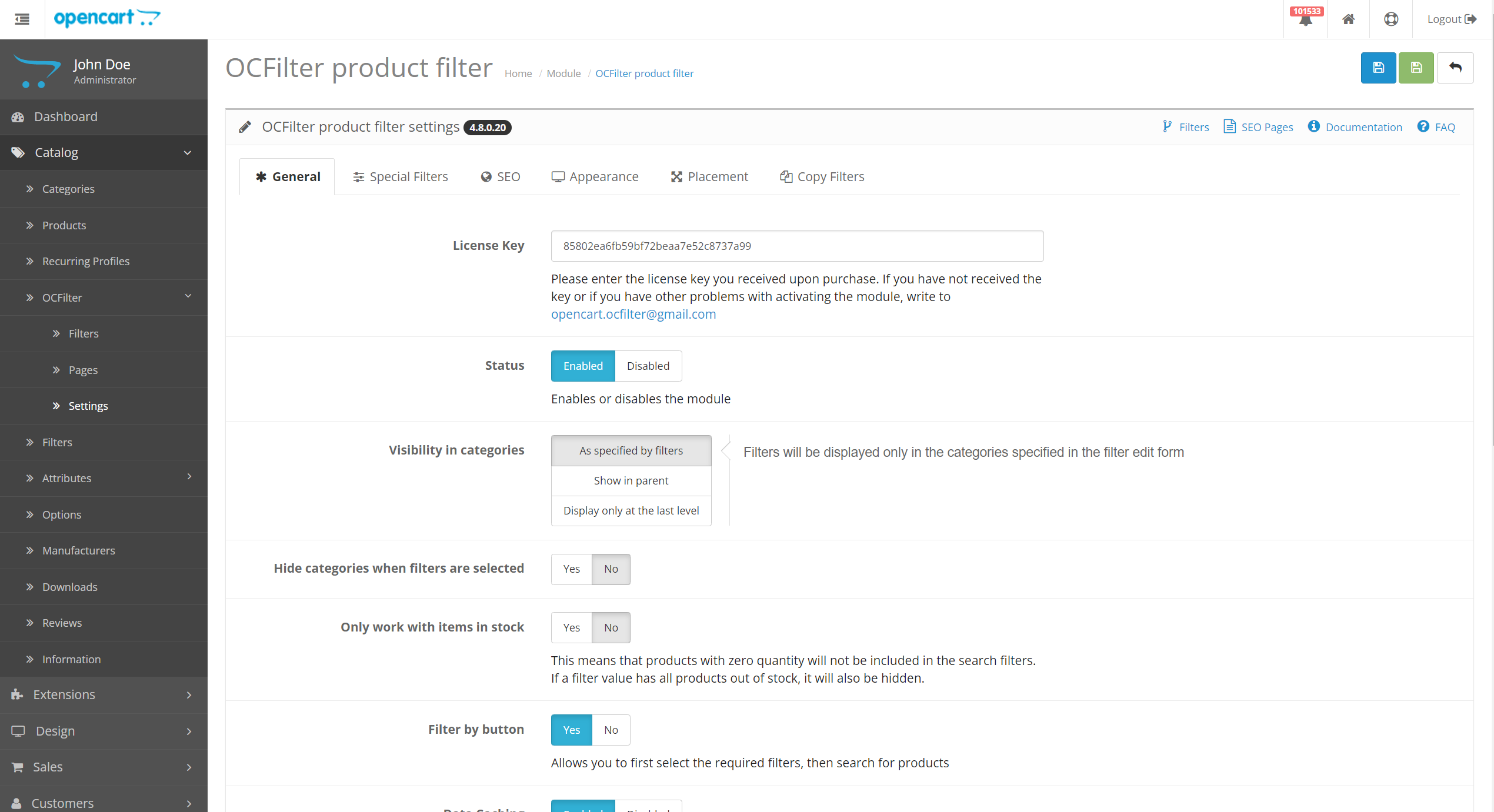Click the help lifebuoy icon
Image resolution: width=1494 pixels, height=812 pixels.
coord(1390,19)
